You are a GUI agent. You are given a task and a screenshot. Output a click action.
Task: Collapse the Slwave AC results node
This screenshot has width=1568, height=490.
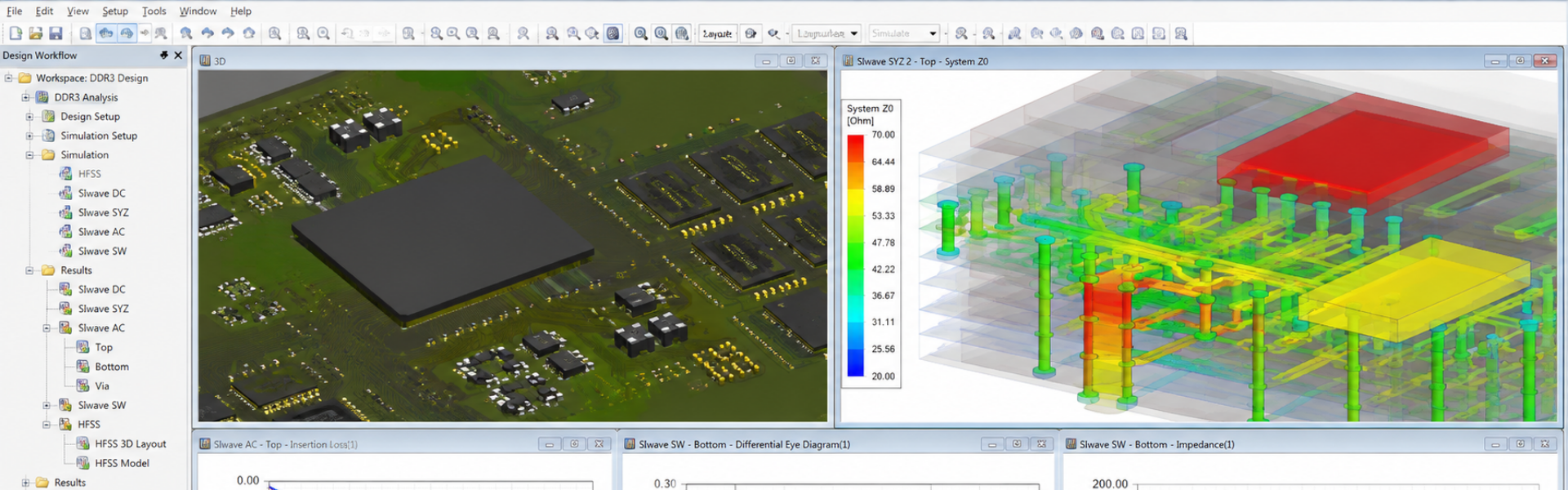(x=47, y=328)
